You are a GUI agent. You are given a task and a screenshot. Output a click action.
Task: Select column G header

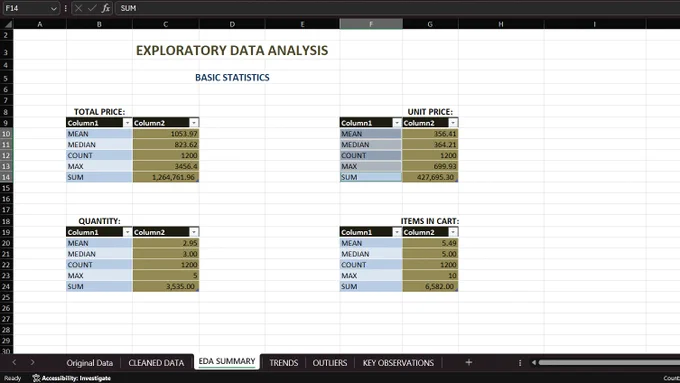pos(430,24)
